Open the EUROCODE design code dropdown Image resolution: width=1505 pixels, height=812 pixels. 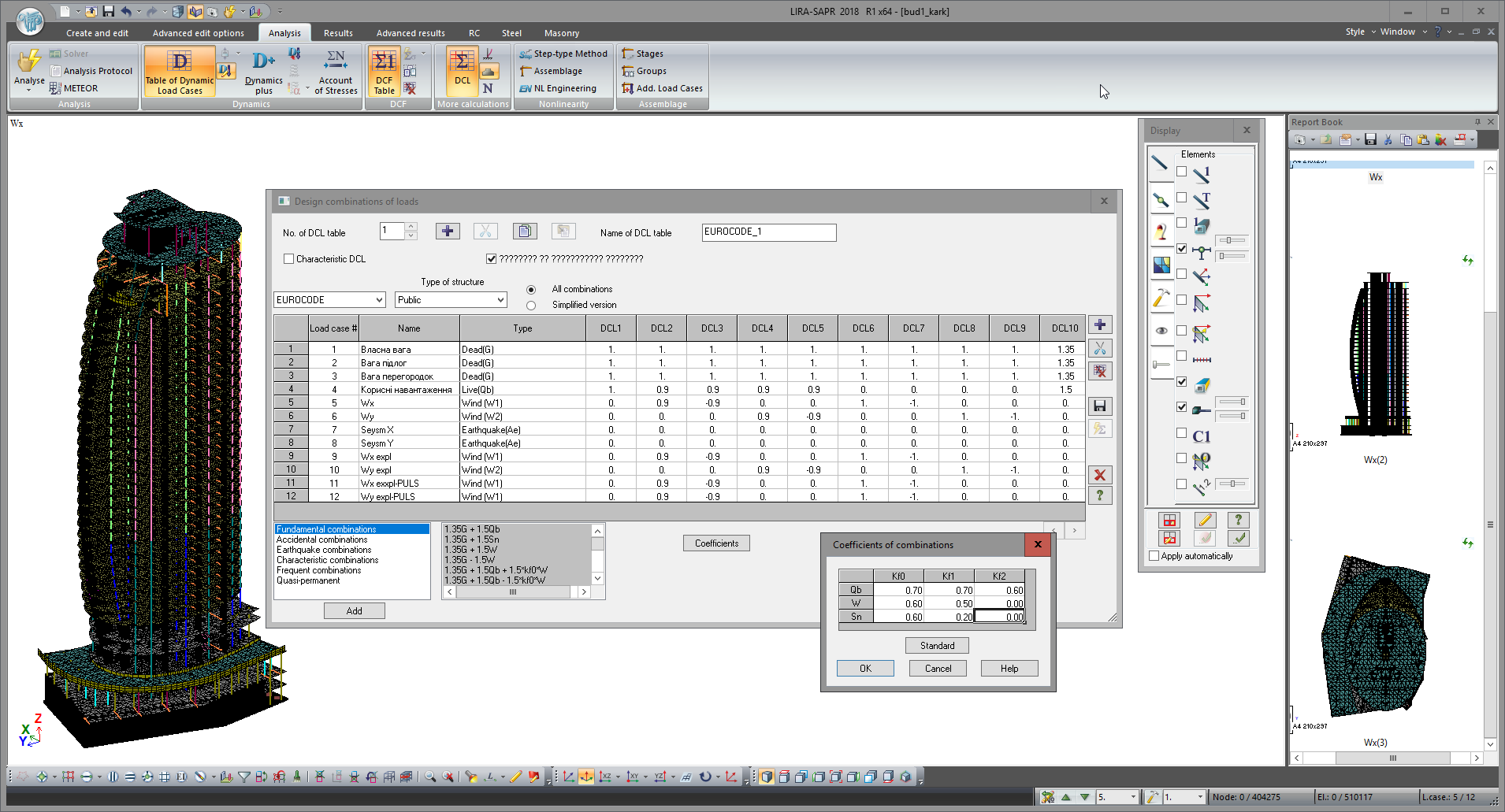click(379, 300)
